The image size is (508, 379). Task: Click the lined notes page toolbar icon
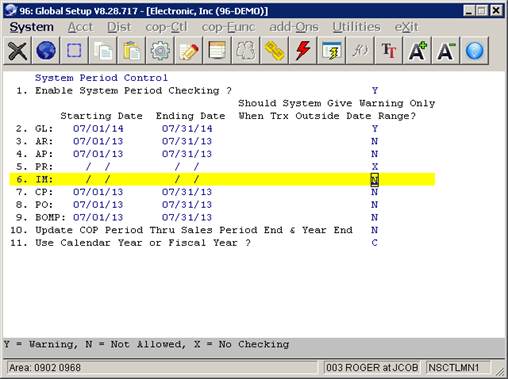pyautogui.click(x=217, y=51)
